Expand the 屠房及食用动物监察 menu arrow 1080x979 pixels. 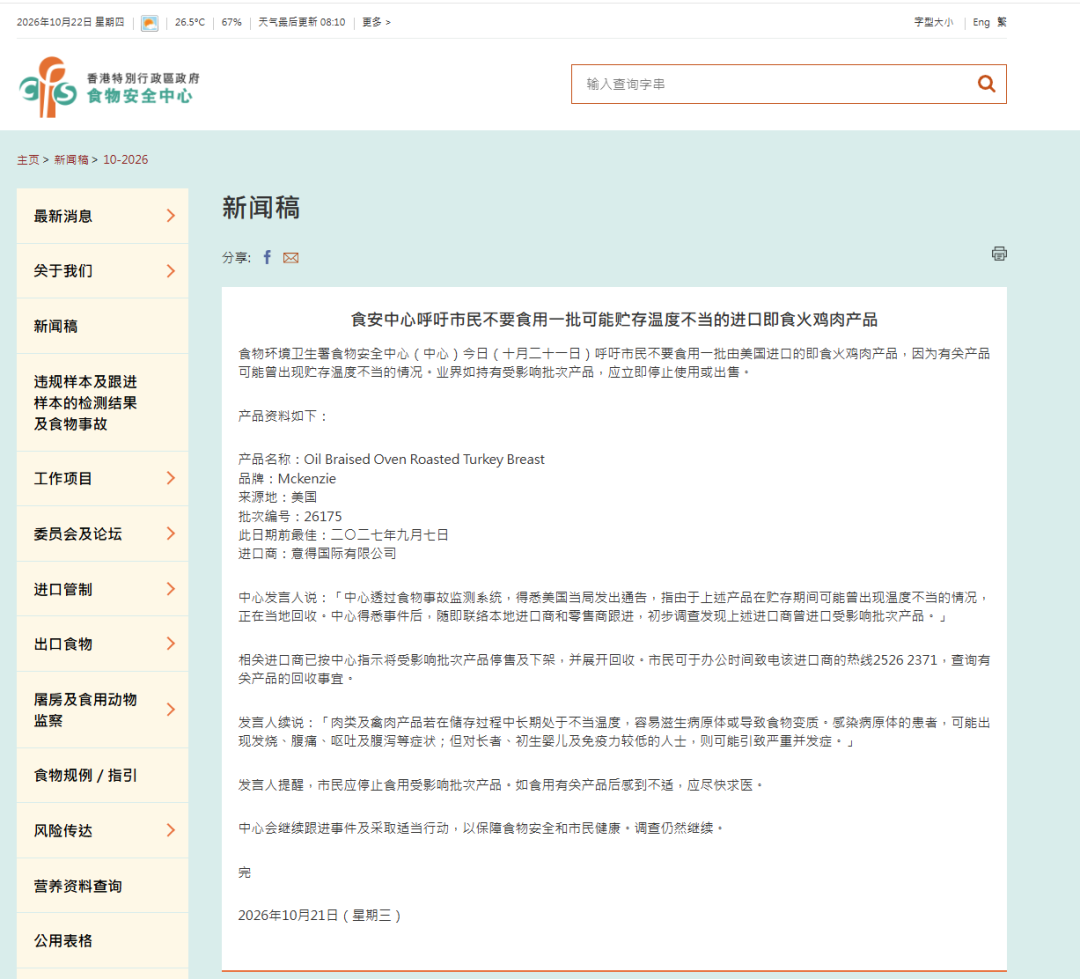[171, 710]
